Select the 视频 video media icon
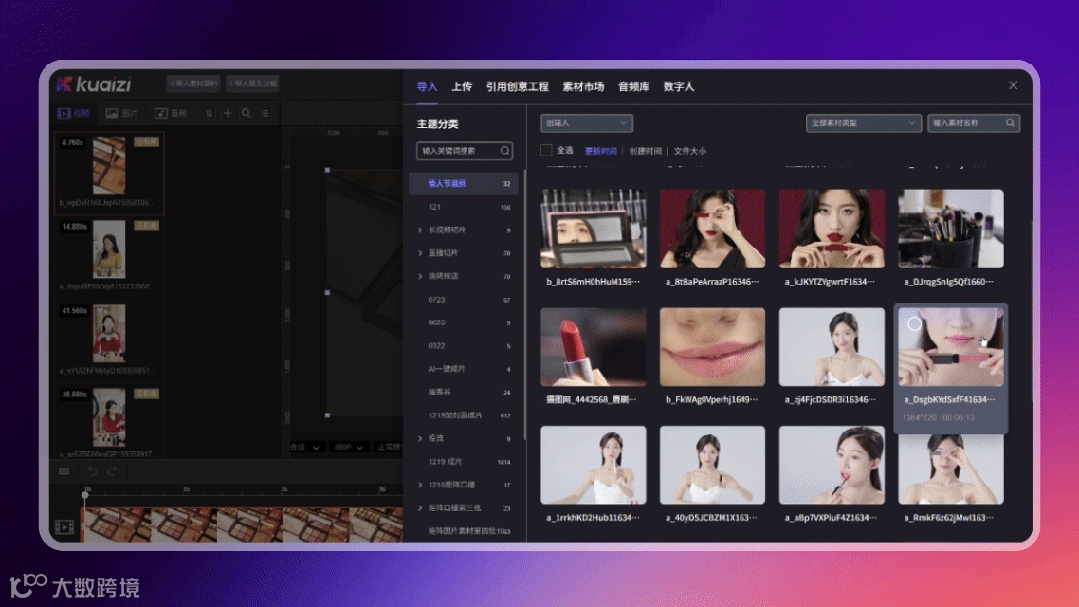 click(64, 114)
